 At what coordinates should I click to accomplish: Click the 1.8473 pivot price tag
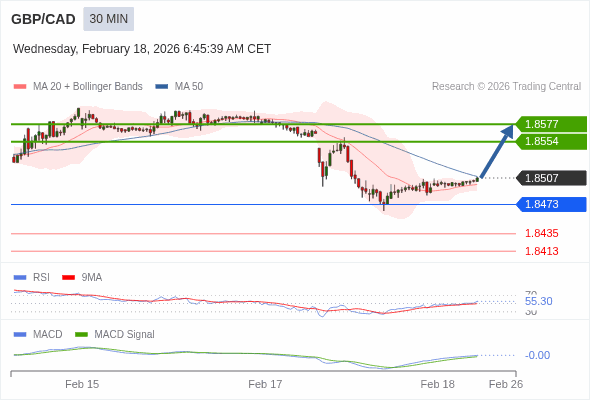[x=552, y=204]
